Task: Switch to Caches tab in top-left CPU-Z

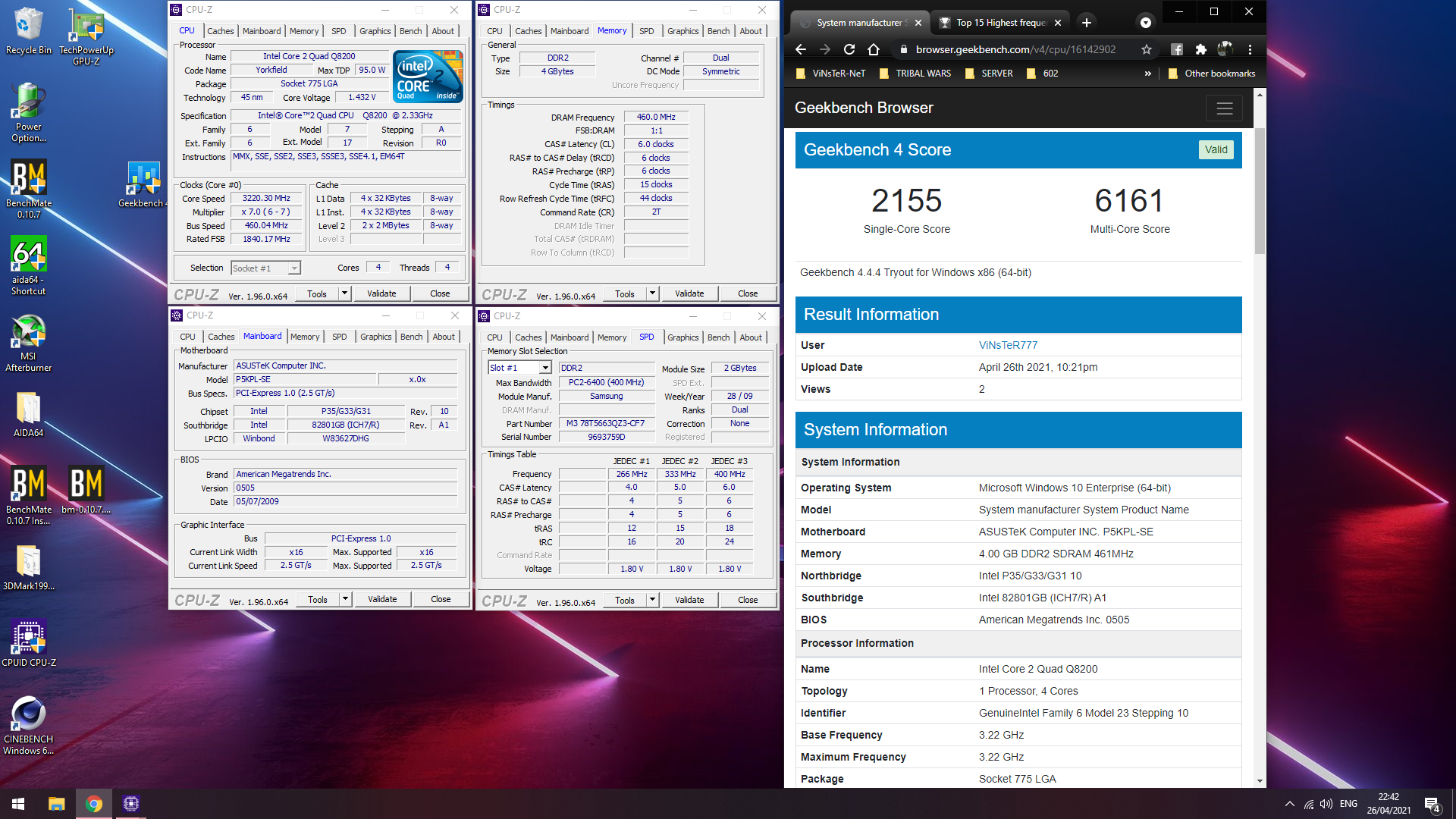Action: [220, 31]
